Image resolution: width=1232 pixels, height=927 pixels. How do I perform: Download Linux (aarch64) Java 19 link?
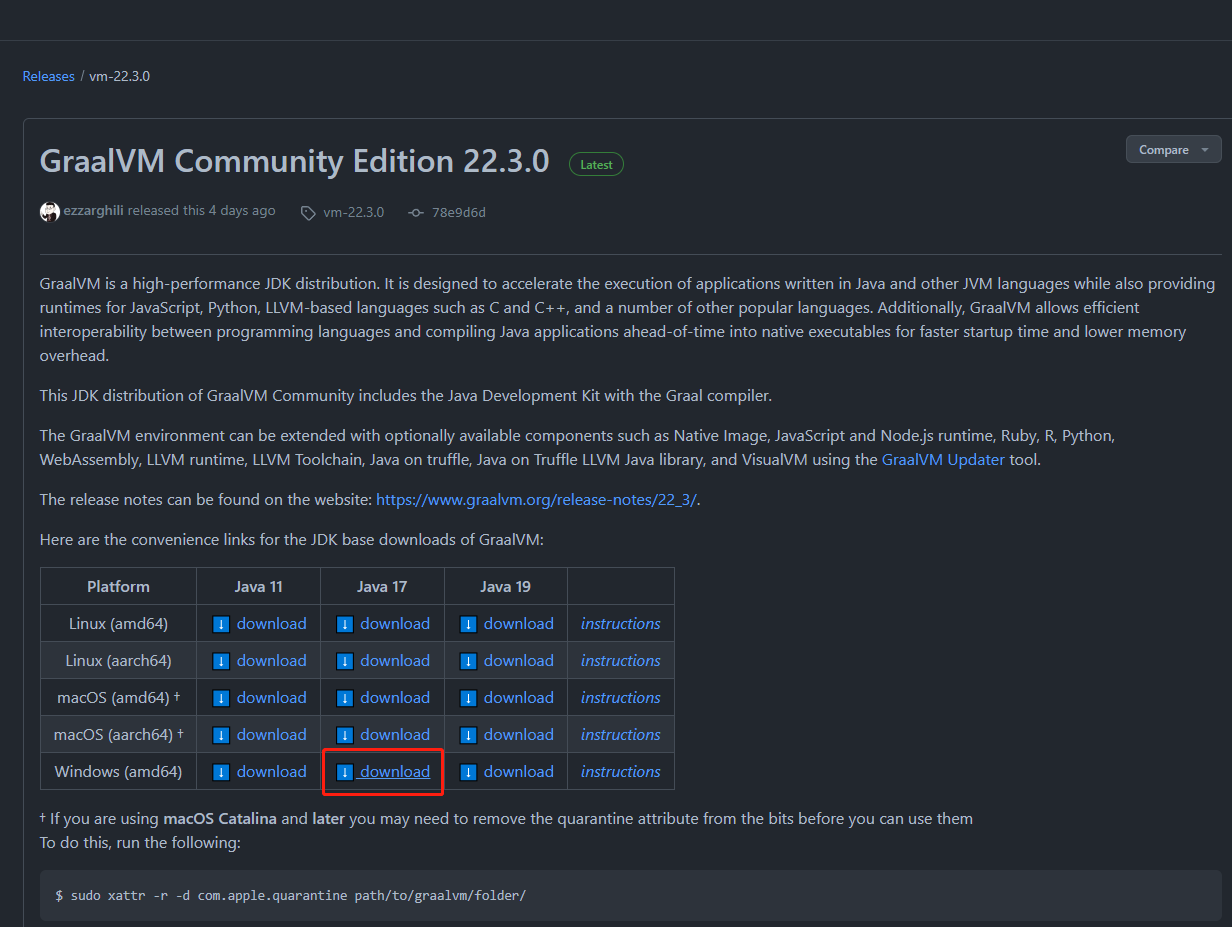(x=518, y=661)
